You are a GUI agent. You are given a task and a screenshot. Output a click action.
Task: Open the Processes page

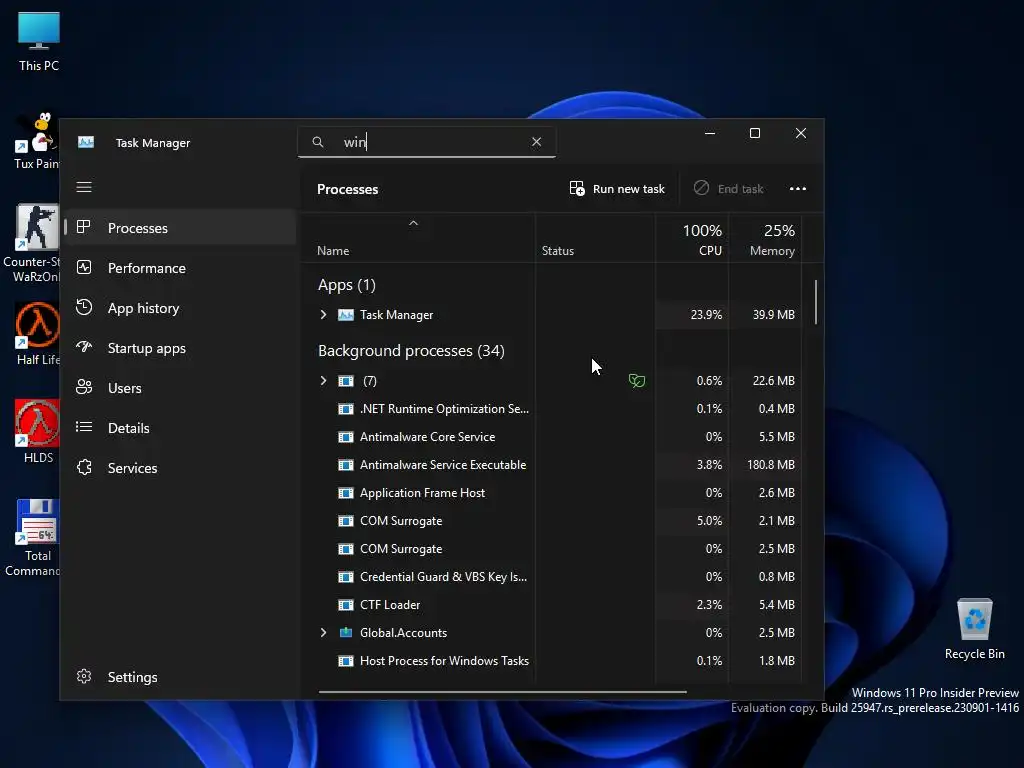click(181, 228)
